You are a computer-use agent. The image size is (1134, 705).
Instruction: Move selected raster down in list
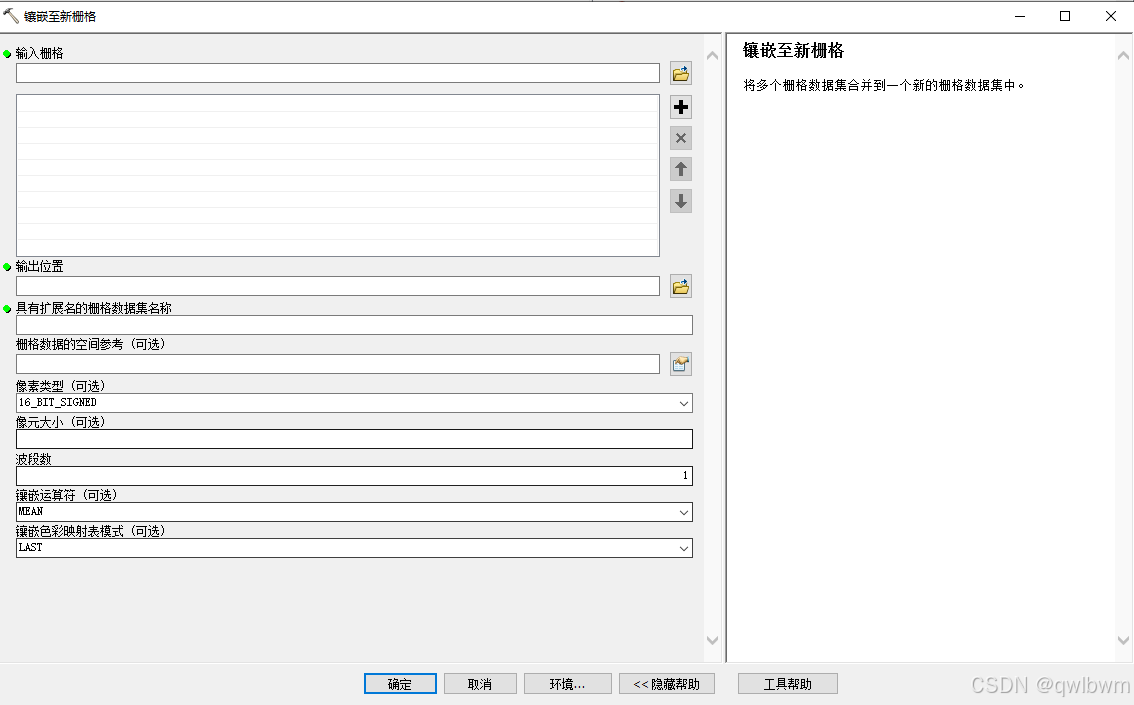[681, 201]
